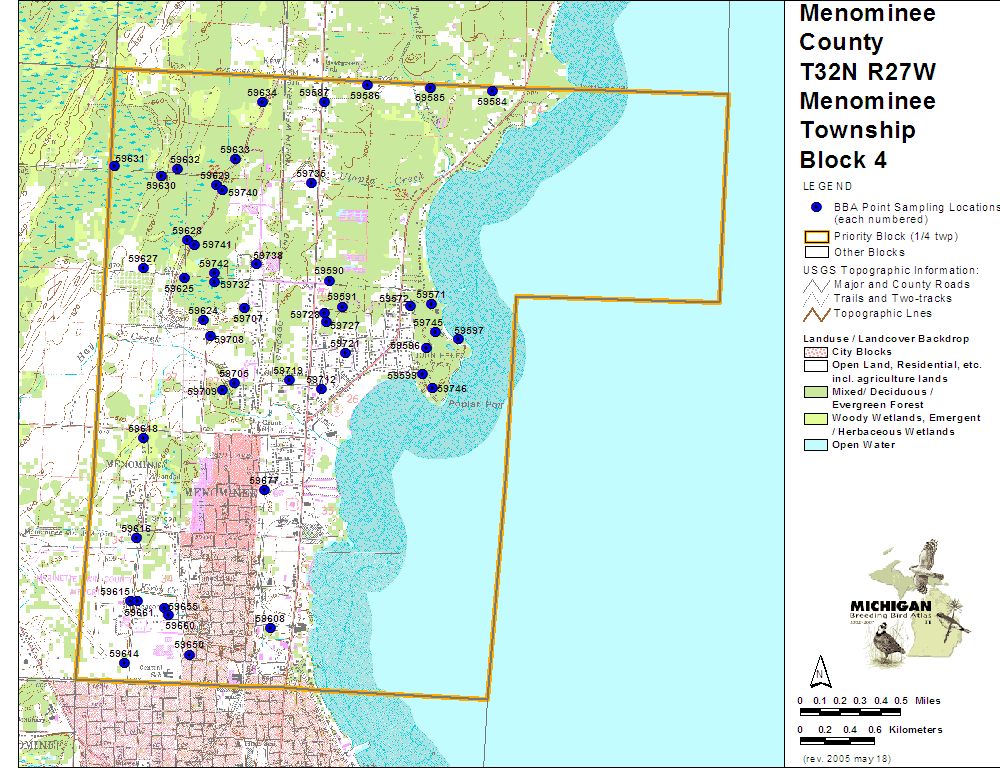This screenshot has width=1000, height=768.
Task: Click the Open Water legend swatch
Action: tap(815, 444)
